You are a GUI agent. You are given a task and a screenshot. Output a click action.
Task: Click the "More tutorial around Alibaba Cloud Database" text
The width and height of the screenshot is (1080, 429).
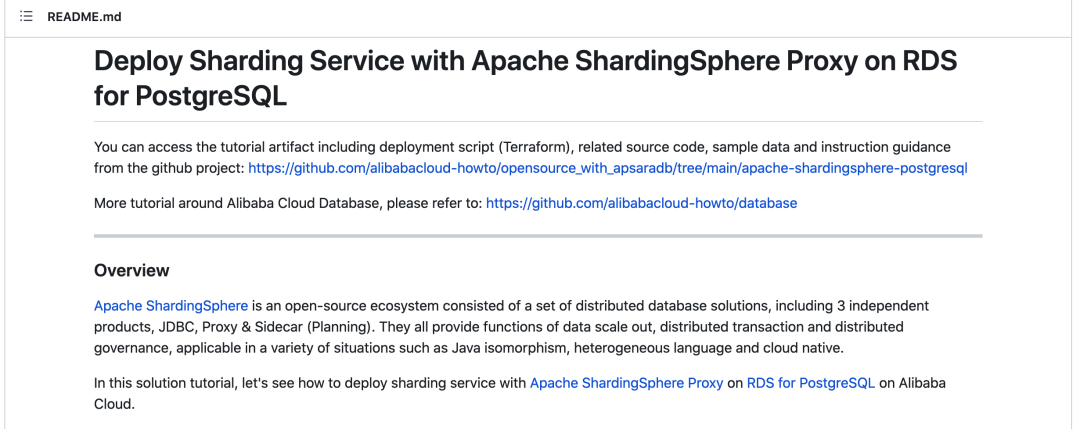(289, 203)
